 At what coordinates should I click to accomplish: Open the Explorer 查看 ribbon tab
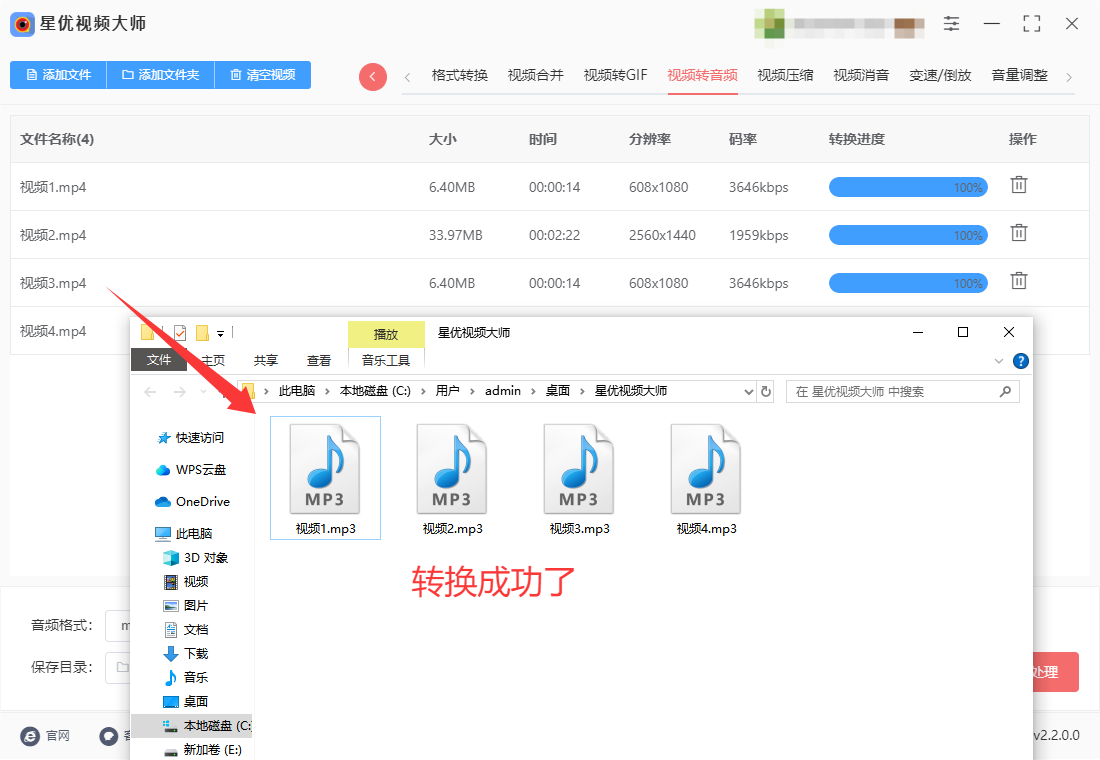pyautogui.click(x=318, y=361)
